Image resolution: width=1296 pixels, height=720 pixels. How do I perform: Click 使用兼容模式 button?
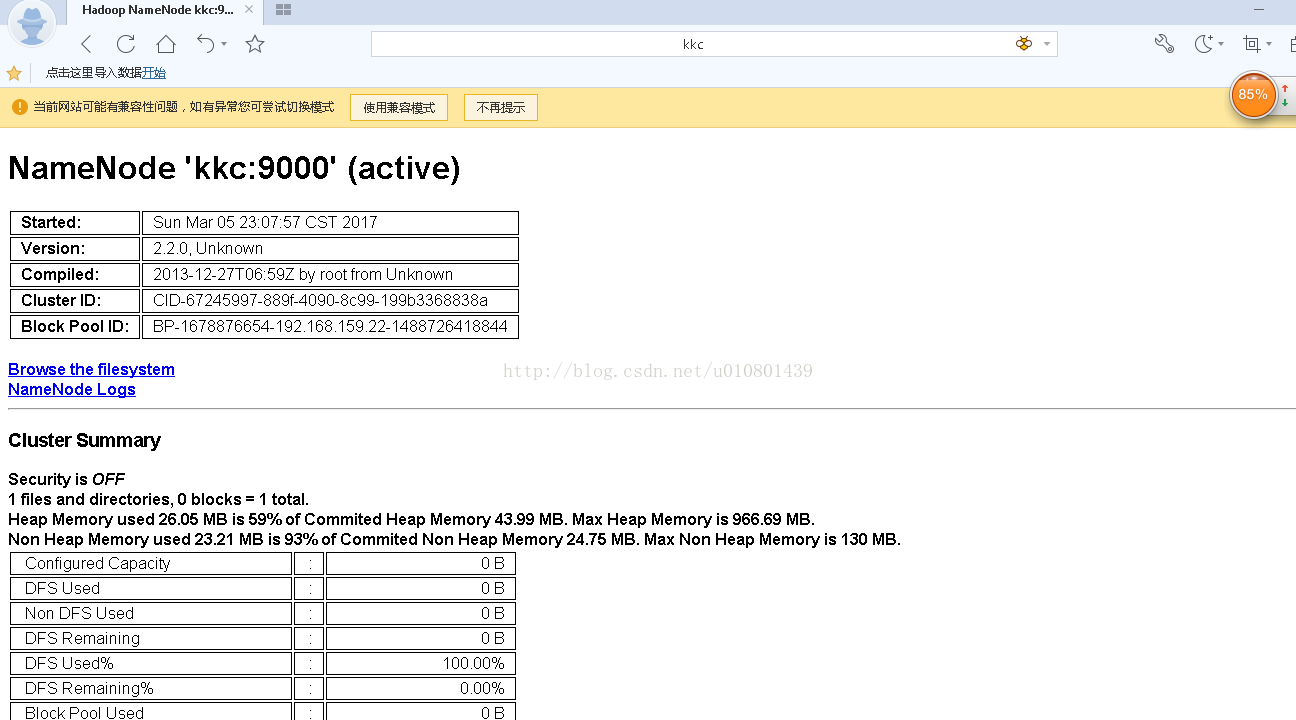click(399, 107)
